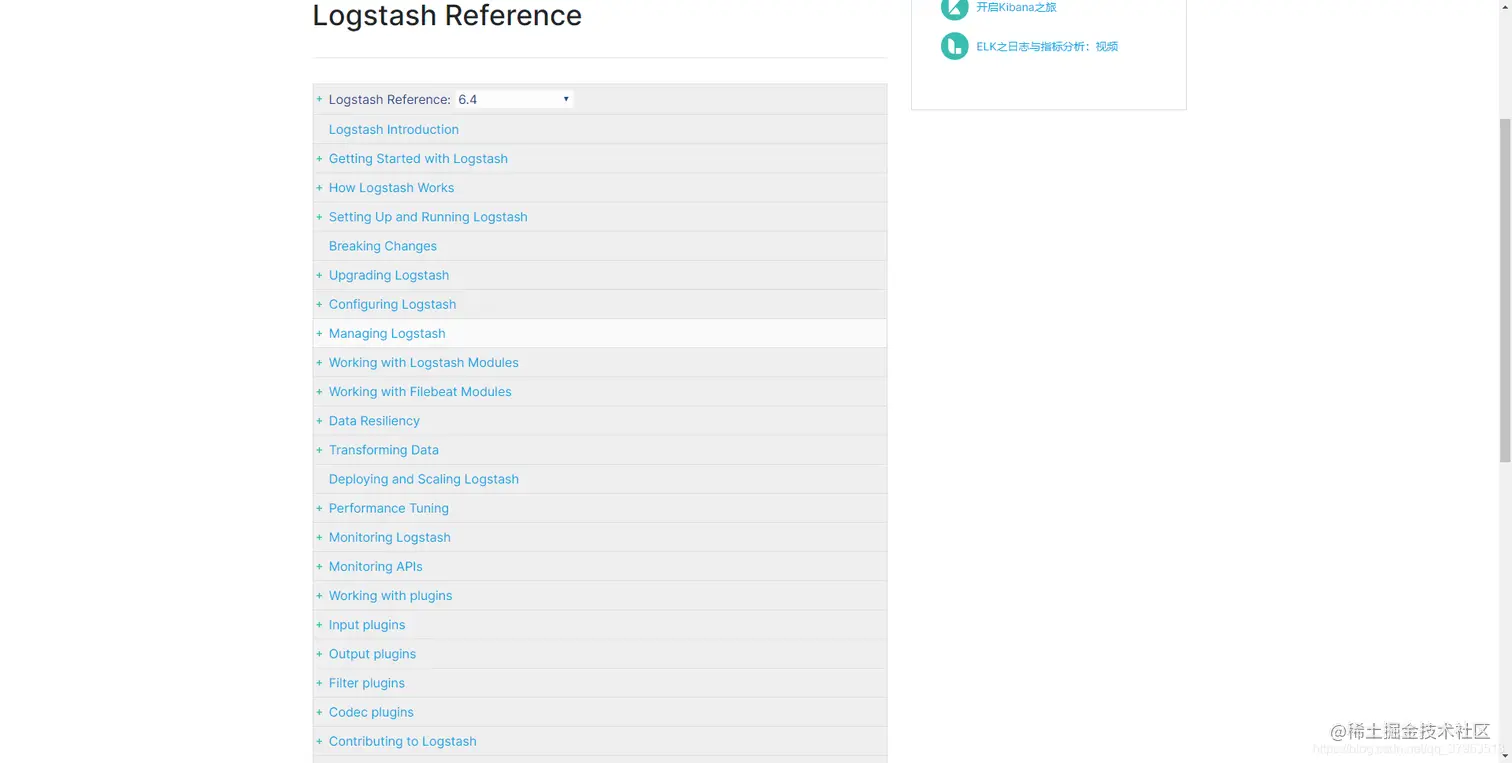1512x763 pixels.
Task: Expand Setting Up and Running Logstash
Action: pos(319,216)
